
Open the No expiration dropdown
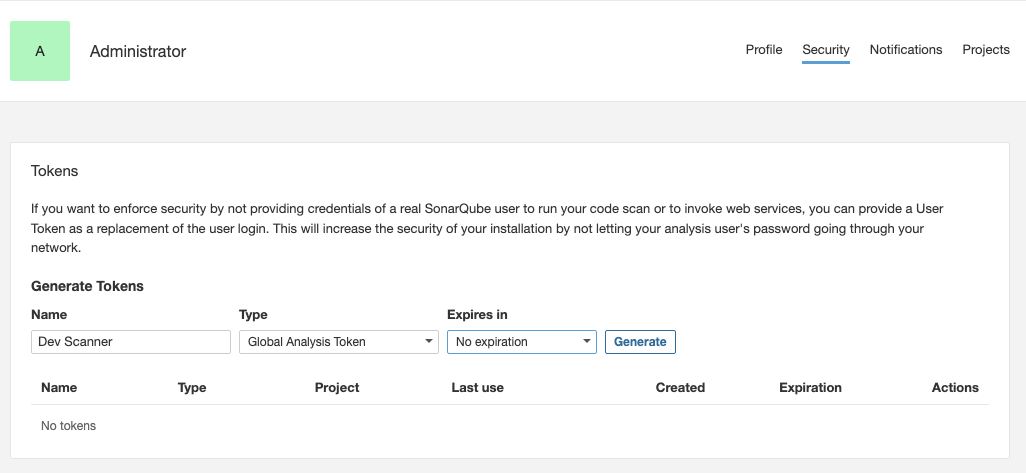(x=521, y=342)
